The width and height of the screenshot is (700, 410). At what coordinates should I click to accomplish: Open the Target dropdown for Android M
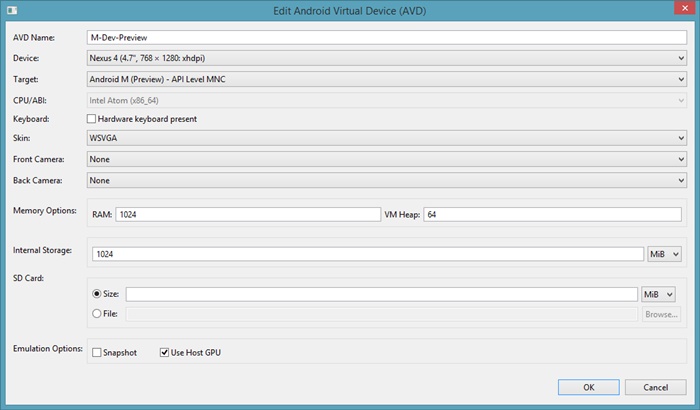tap(387, 79)
